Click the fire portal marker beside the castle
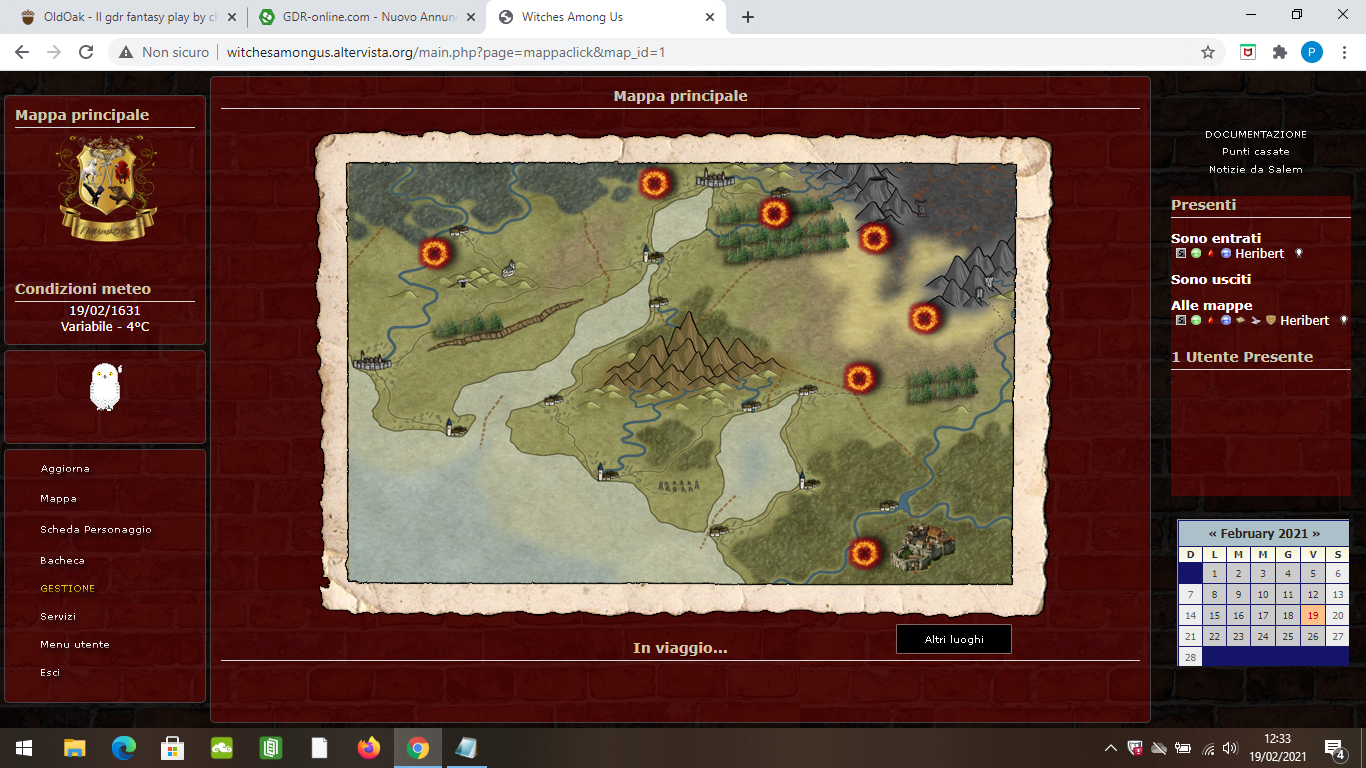The height and width of the screenshot is (768, 1366). tap(864, 553)
